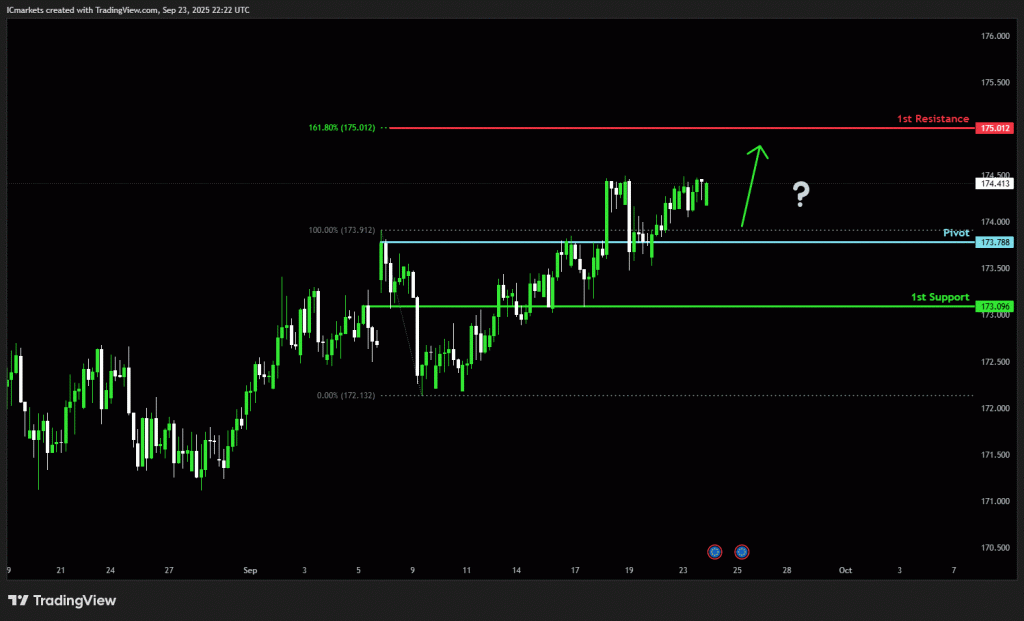Select the green upward arrow drawing
Image resolution: width=1024 pixels, height=621 pixels.
[752, 185]
